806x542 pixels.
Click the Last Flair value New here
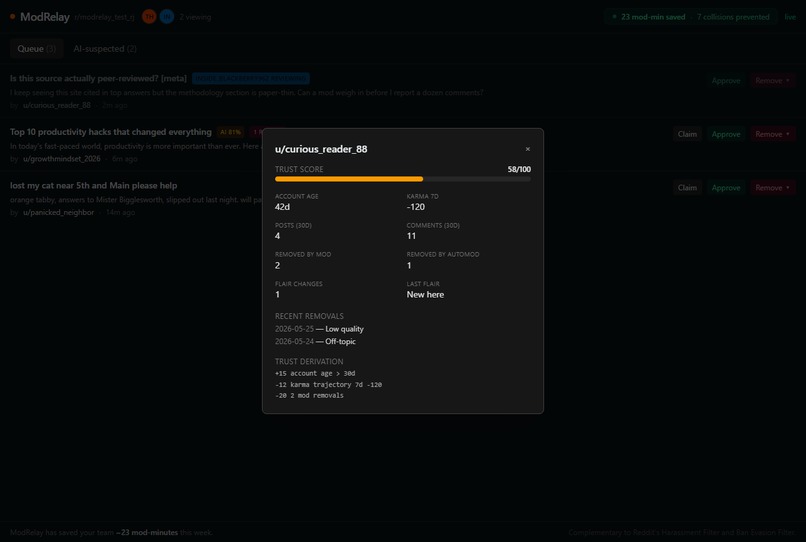(425, 295)
